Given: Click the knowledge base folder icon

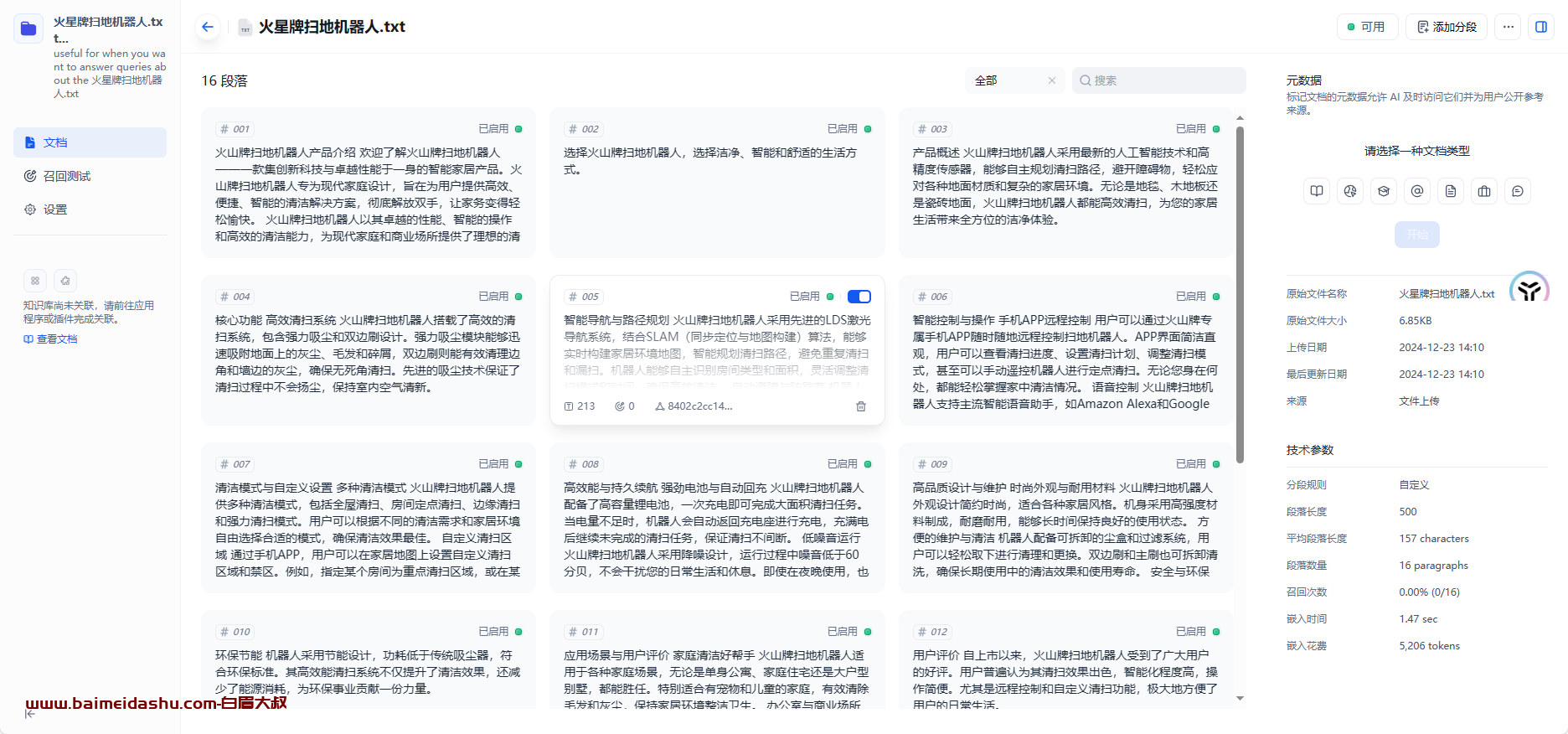Looking at the screenshot, I should pos(28,28).
